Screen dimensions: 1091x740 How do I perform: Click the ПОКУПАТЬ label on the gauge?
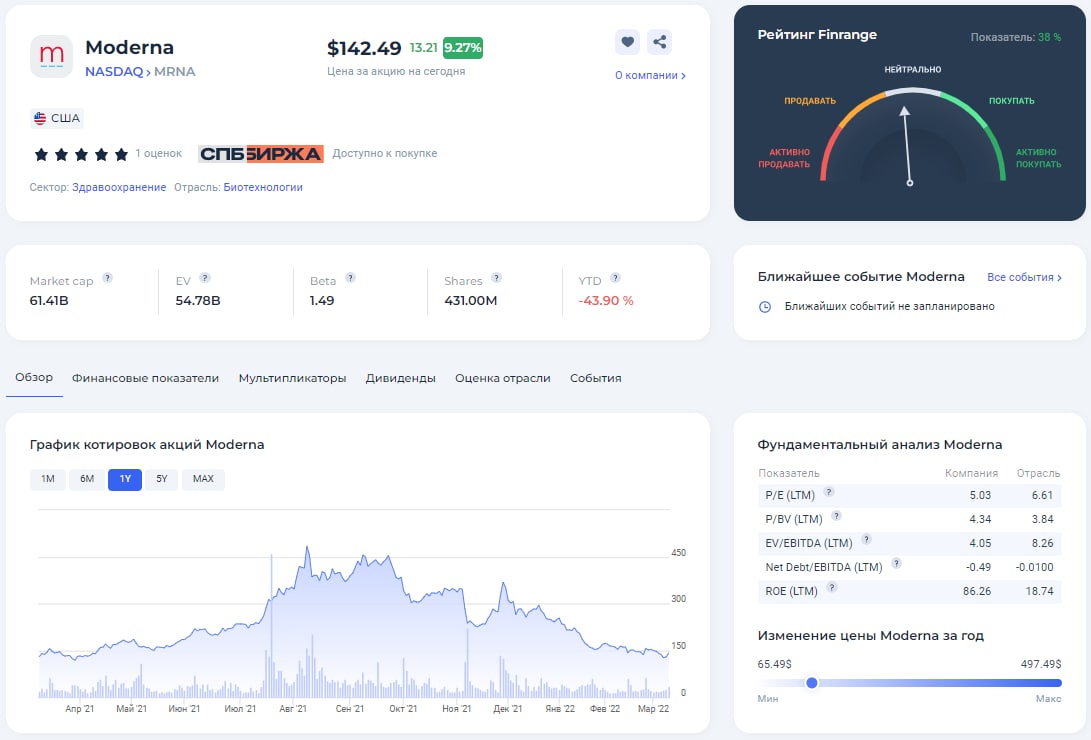pos(1012,101)
